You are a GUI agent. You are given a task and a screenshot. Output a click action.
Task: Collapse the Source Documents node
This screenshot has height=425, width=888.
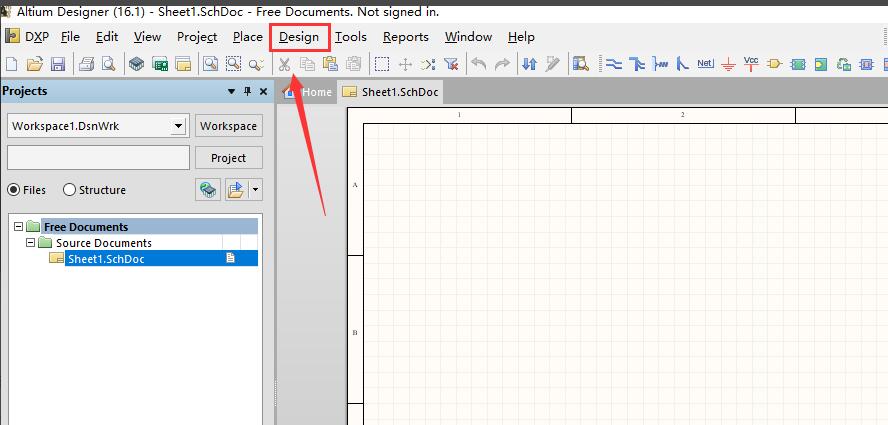[x=31, y=243]
